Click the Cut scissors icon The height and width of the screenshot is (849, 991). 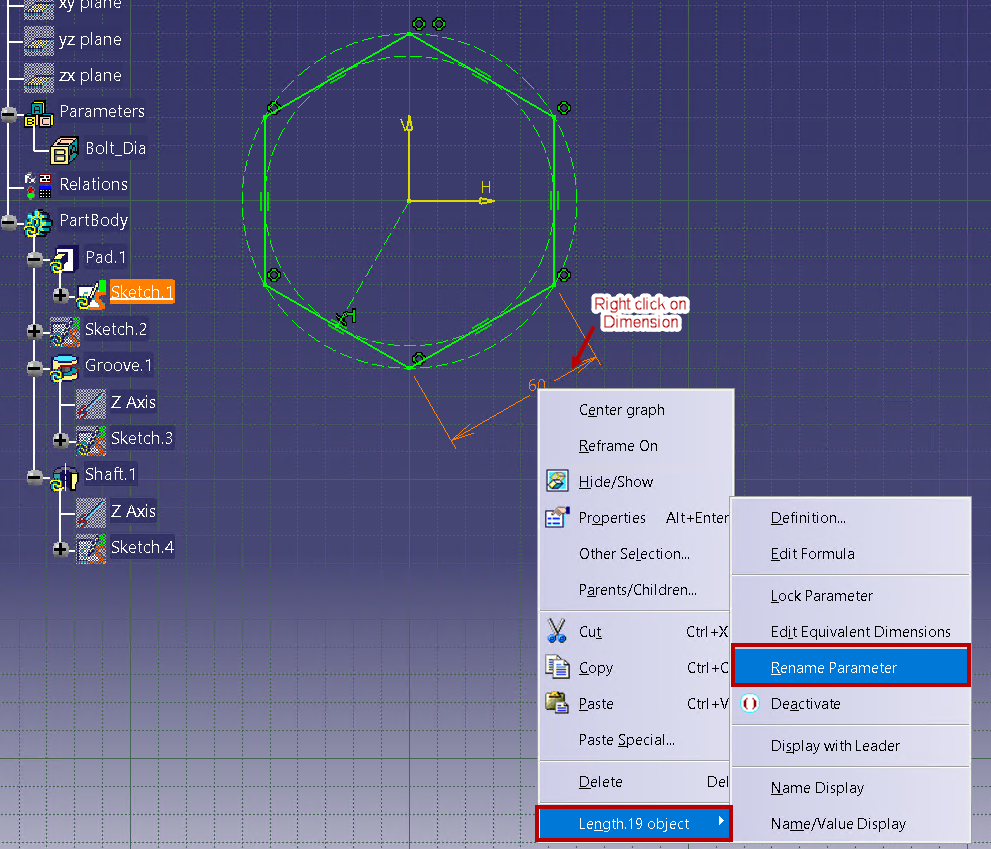557,632
